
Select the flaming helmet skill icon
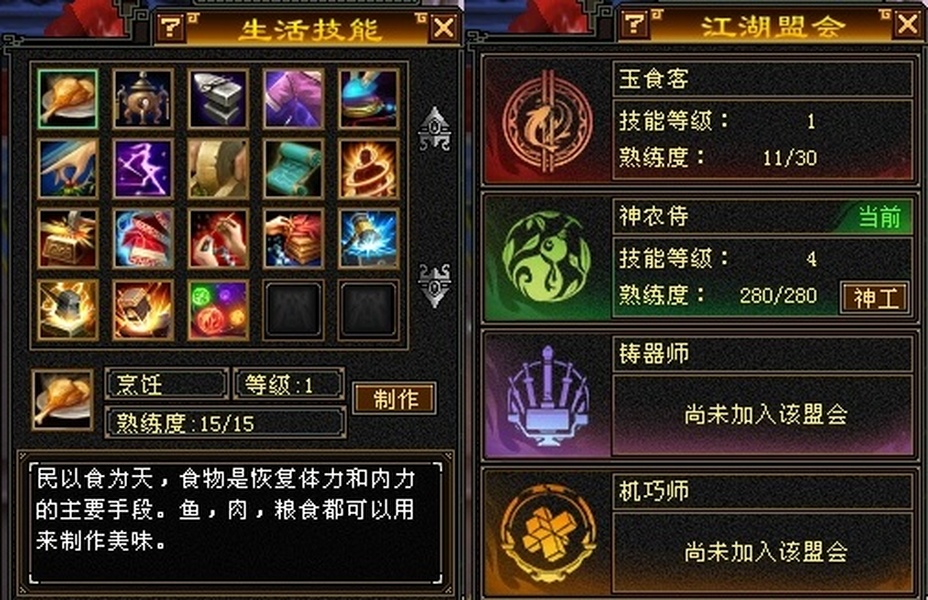pos(67,309)
